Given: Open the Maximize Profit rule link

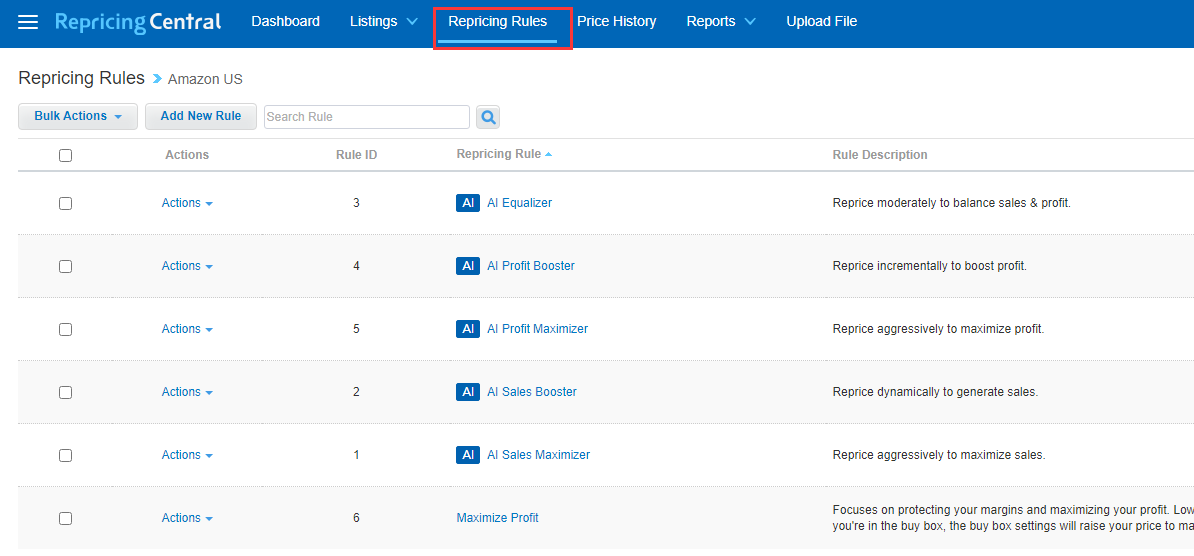Looking at the screenshot, I should pos(497,518).
